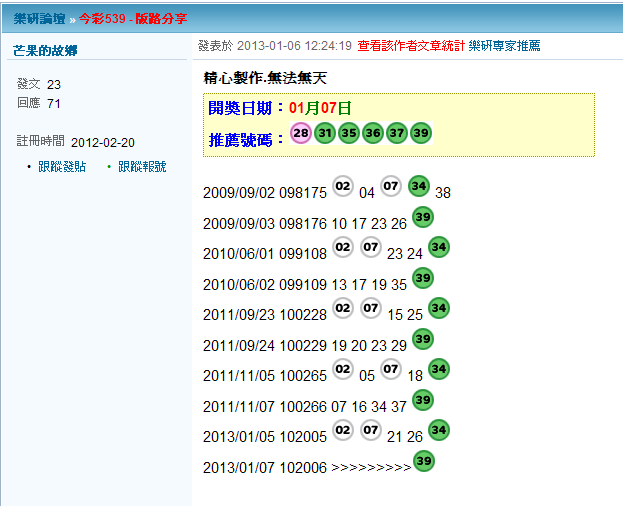Click the white 02 ball in 2009/09/02 row
The width and height of the screenshot is (623, 506).
(x=343, y=187)
